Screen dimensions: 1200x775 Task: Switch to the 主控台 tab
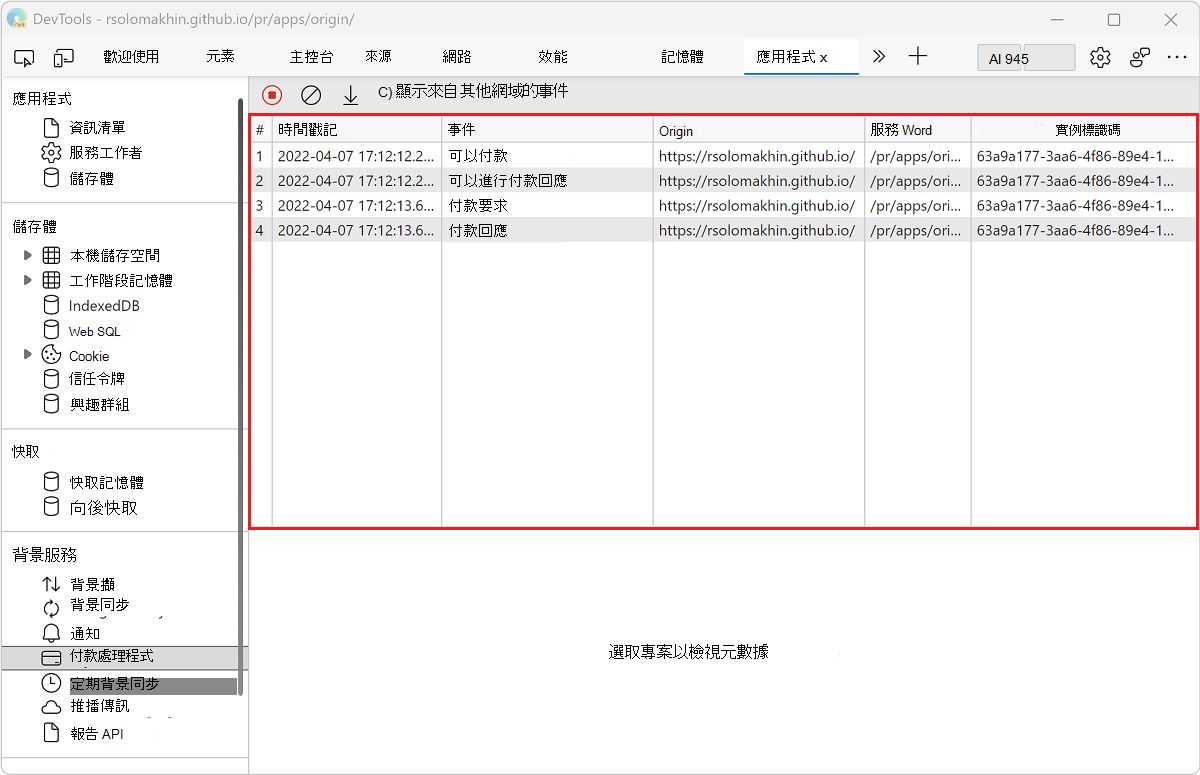[310, 57]
